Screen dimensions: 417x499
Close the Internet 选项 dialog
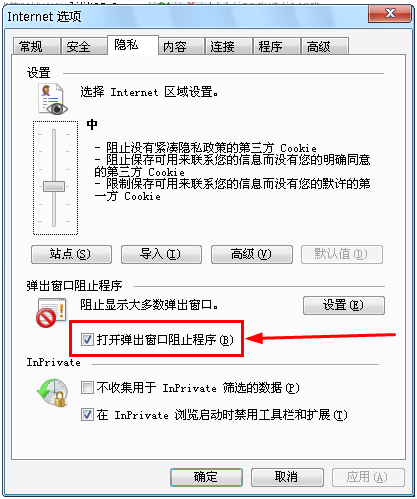(x=390, y=14)
